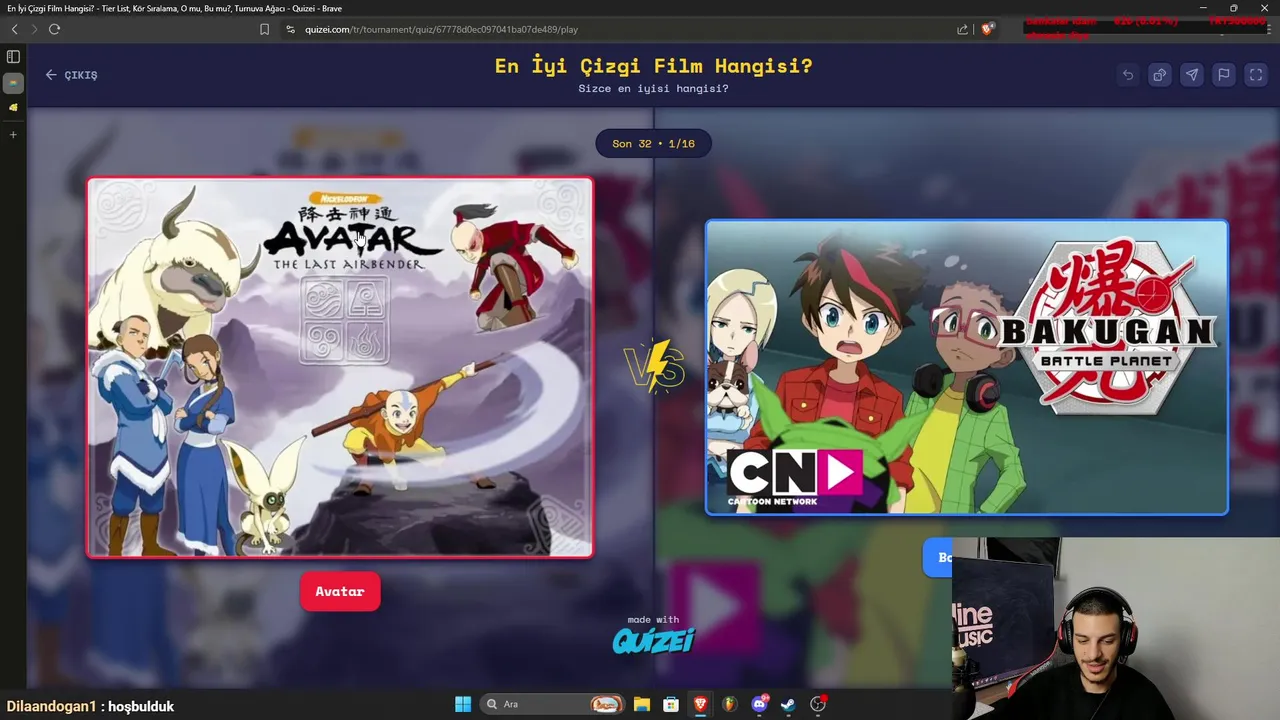Toggle fullscreen with the expand icon

(x=1256, y=75)
